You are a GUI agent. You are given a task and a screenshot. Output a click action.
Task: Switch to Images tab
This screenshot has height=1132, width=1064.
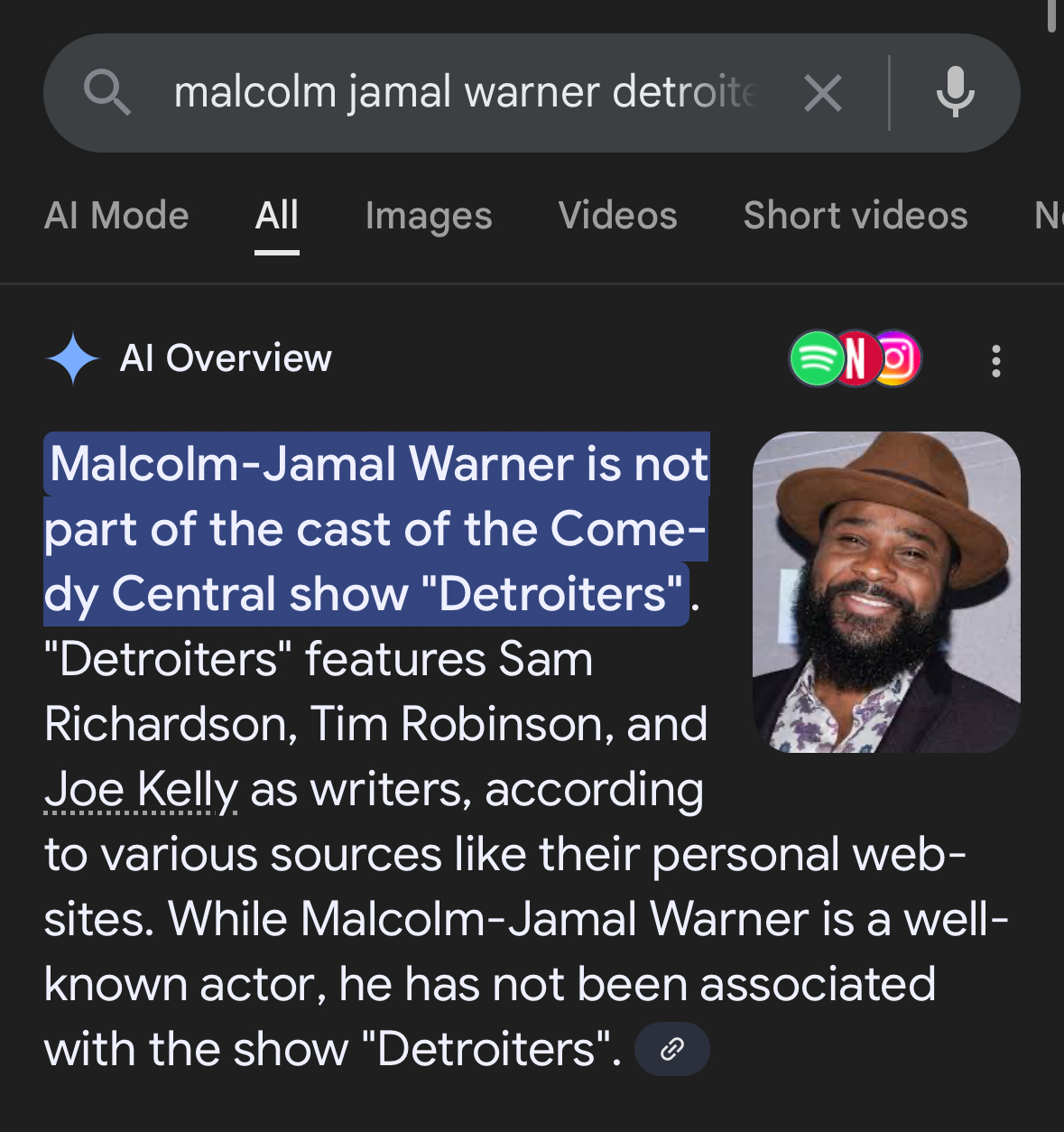pyautogui.click(x=429, y=216)
